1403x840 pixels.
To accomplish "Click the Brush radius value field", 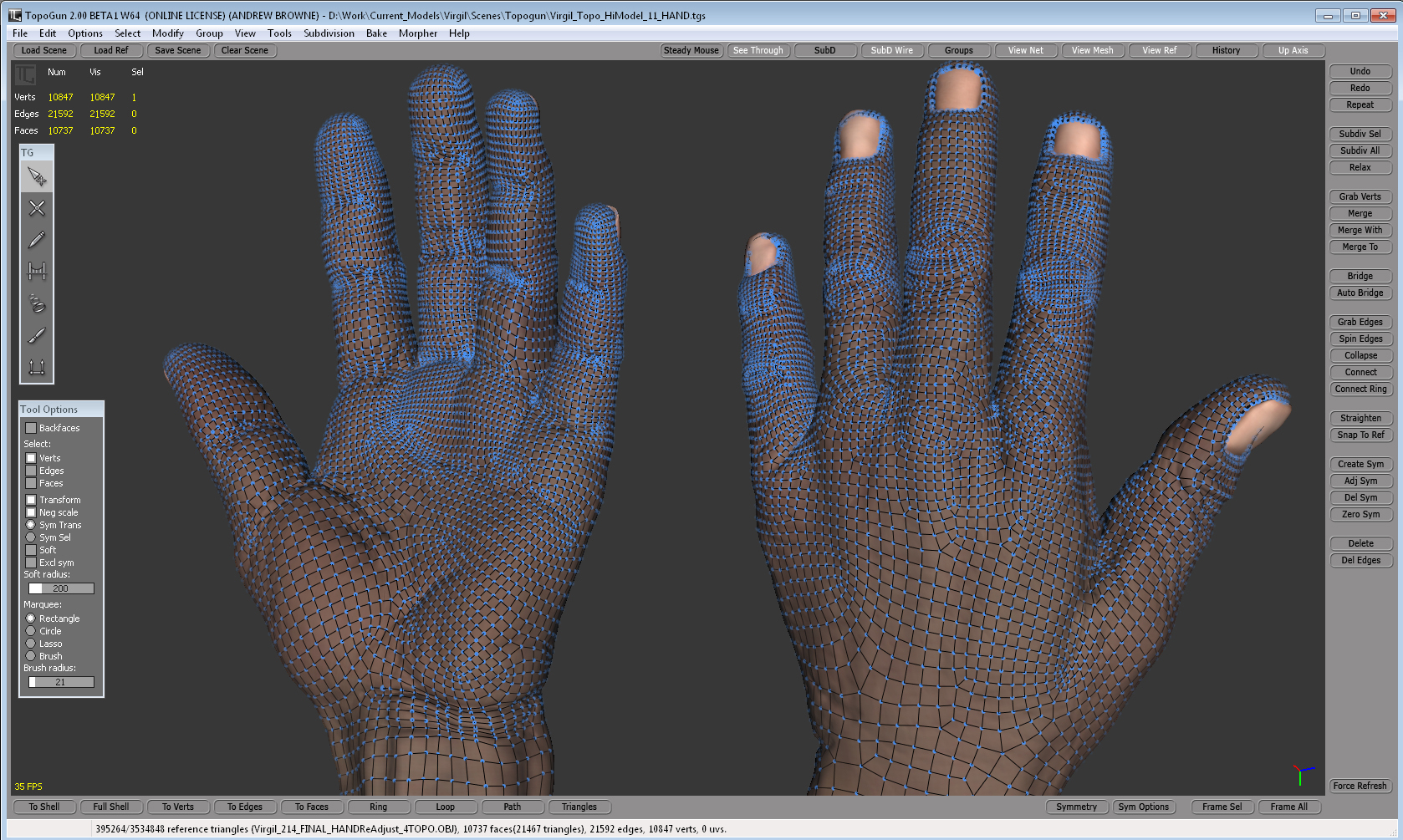I will (61, 682).
